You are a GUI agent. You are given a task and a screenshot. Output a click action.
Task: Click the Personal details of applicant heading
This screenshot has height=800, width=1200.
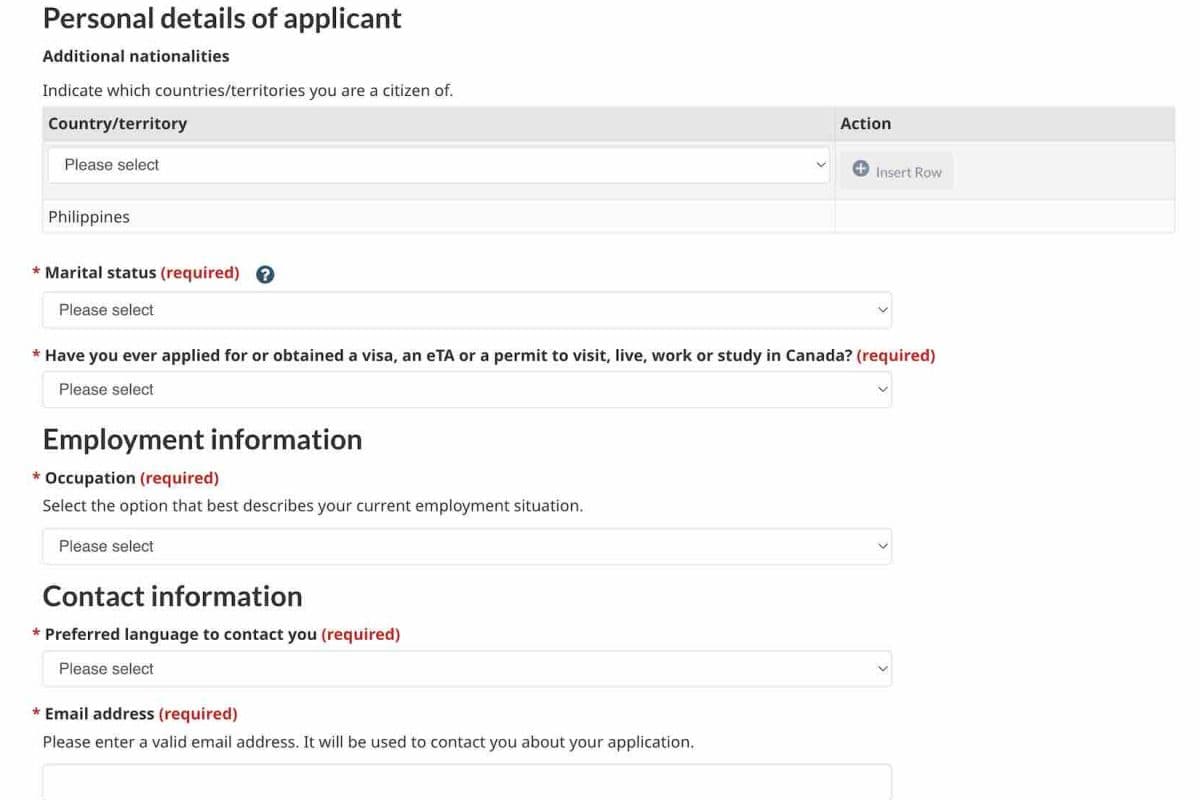[222, 19]
